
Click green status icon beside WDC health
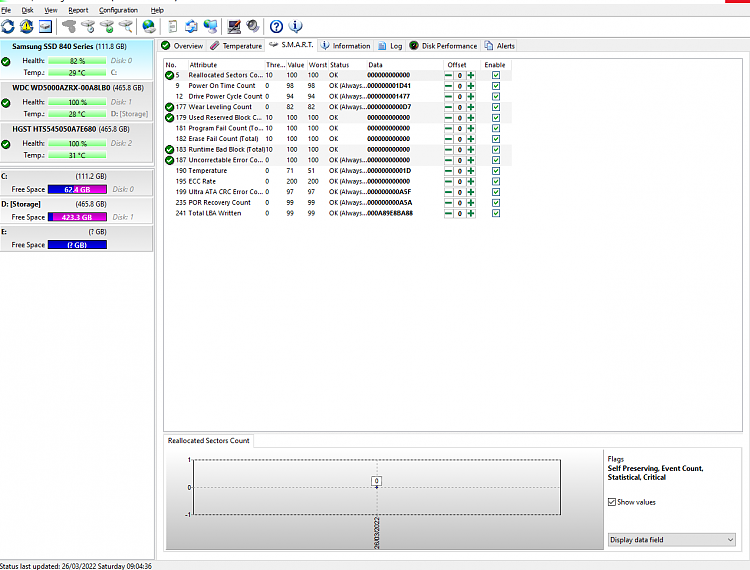(6, 103)
